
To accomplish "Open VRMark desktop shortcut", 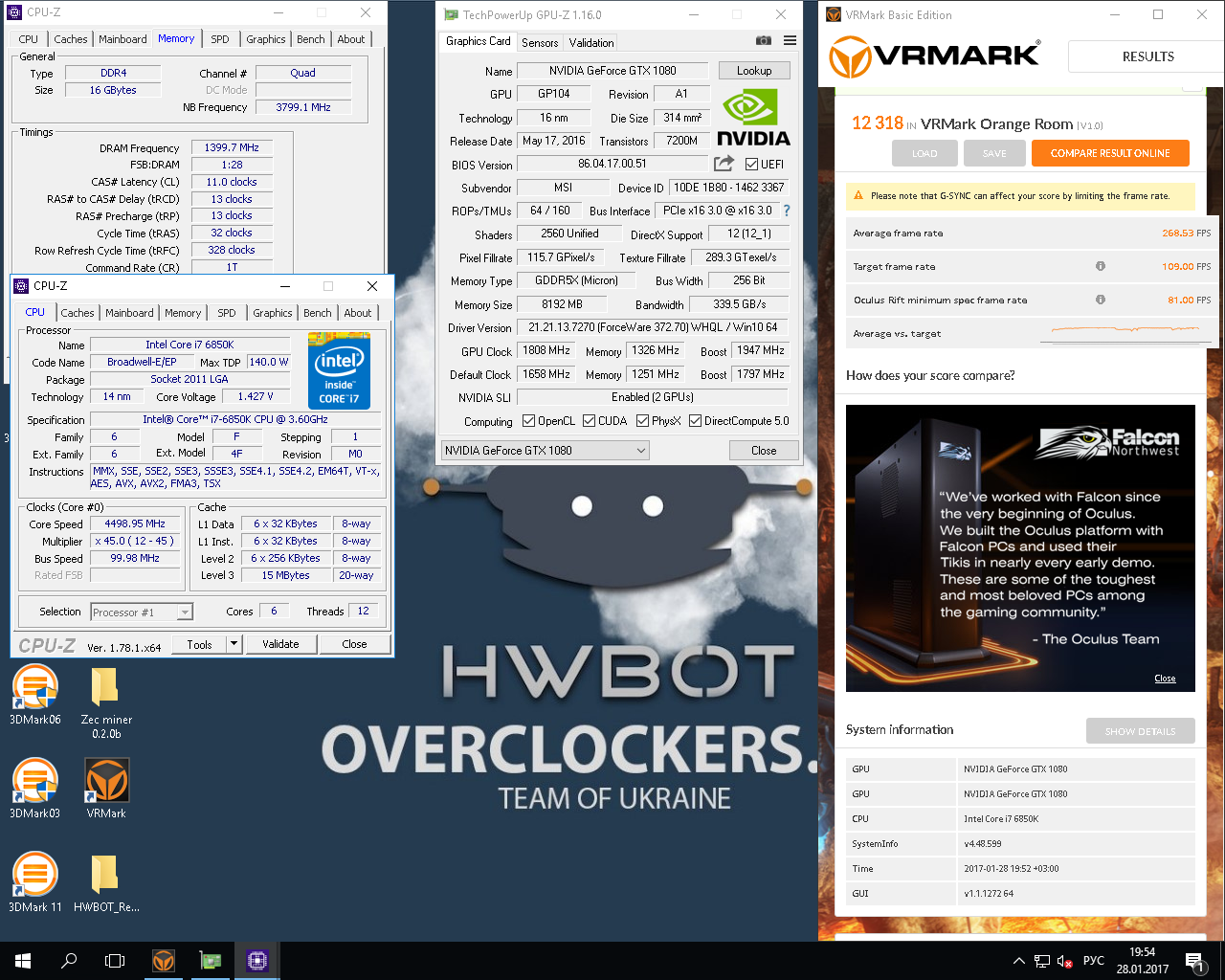I will [106, 789].
